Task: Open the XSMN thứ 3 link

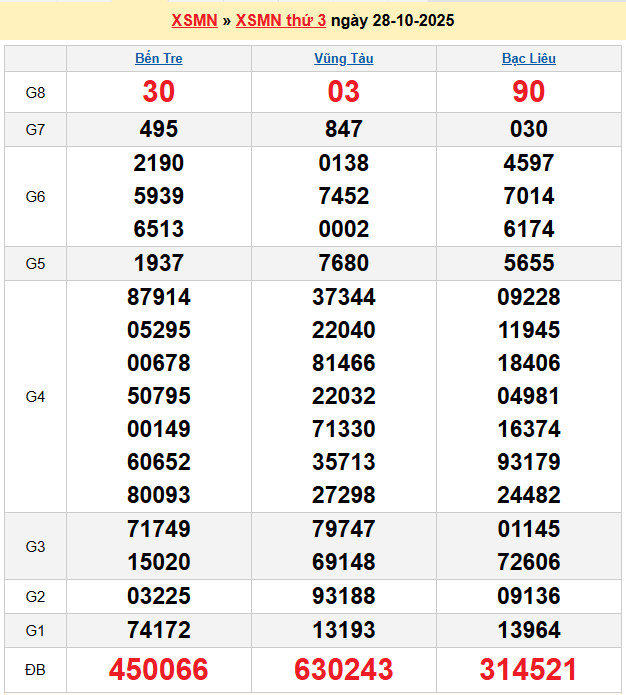Action: [x=281, y=20]
